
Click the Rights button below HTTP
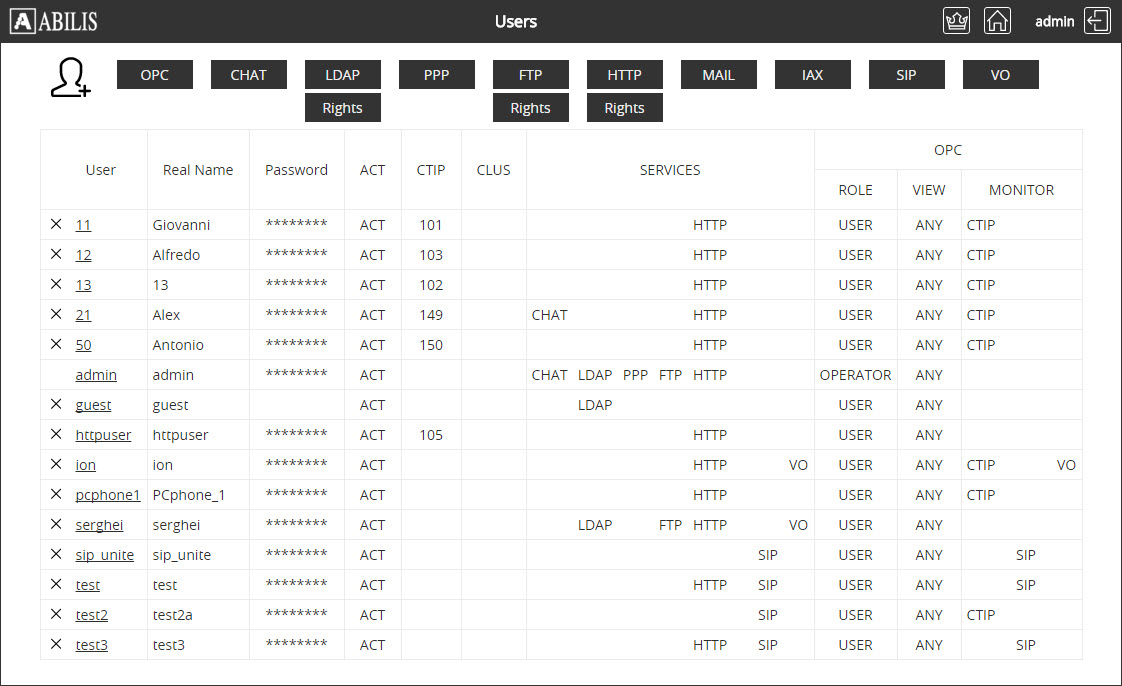(x=625, y=108)
